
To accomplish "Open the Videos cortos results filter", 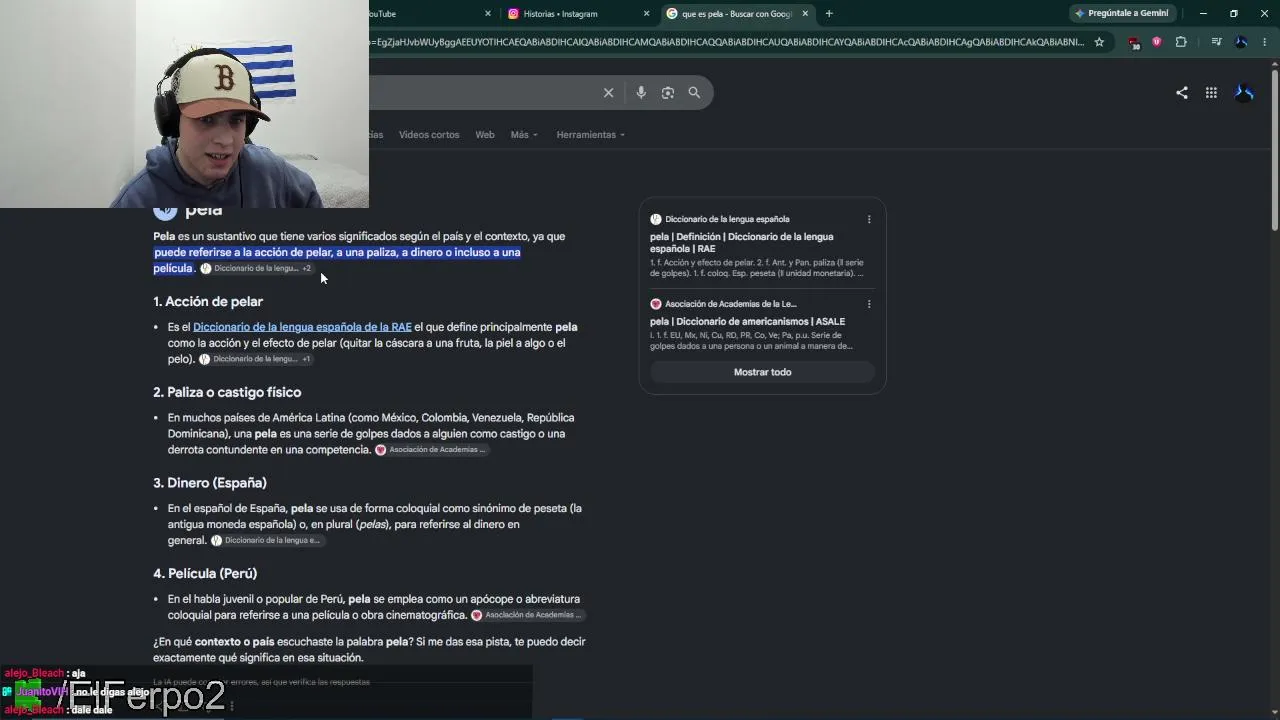I will point(429,135).
